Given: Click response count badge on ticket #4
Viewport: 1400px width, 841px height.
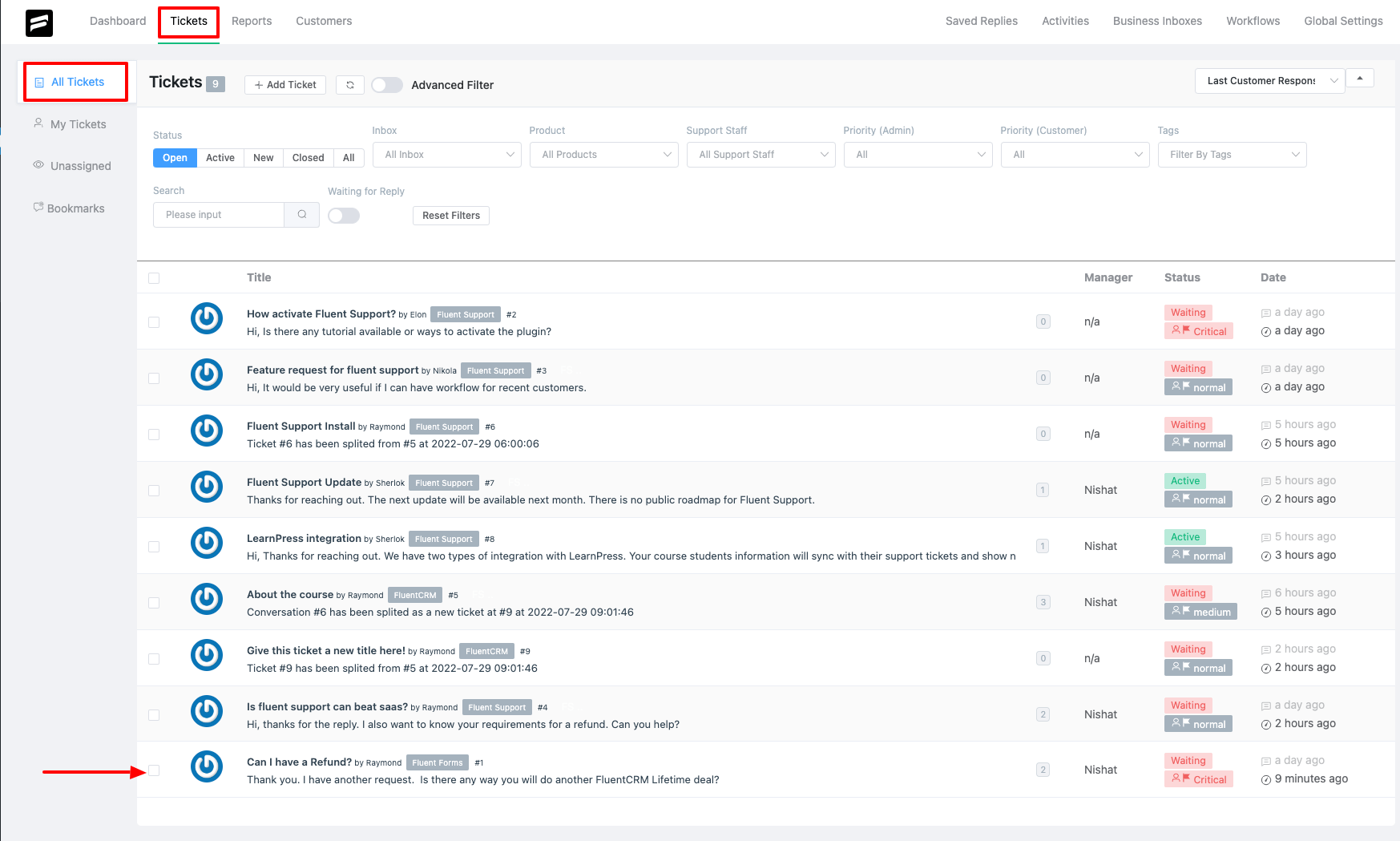Looking at the screenshot, I should (1043, 714).
